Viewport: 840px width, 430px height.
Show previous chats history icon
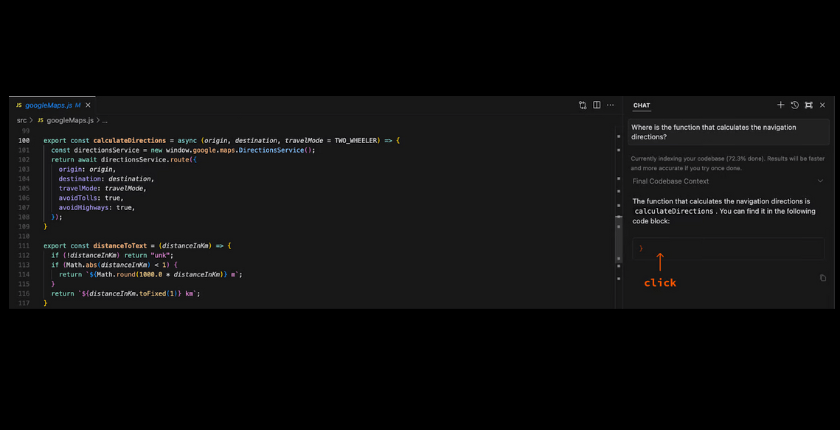pyautogui.click(x=795, y=105)
